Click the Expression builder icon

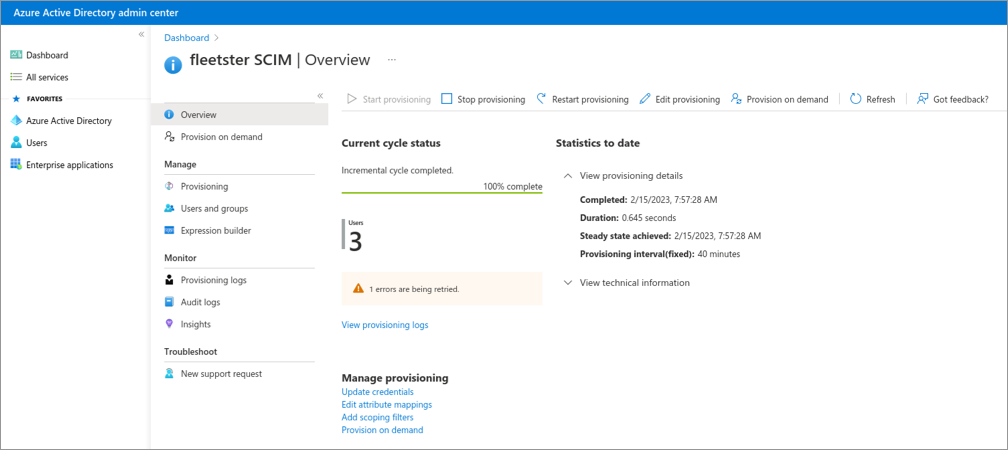169,230
